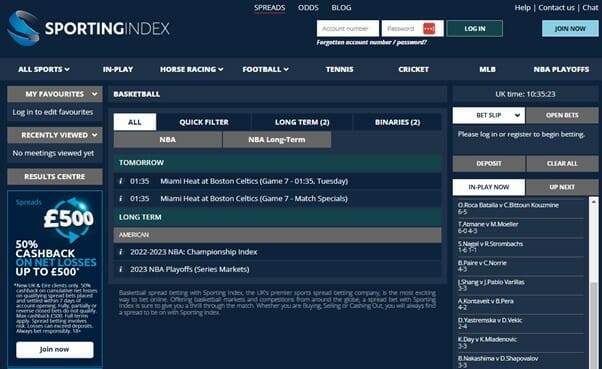Click the Tomorrow section header
The width and height of the screenshot is (602, 369).
pyautogui.click(x=278, y=163)
